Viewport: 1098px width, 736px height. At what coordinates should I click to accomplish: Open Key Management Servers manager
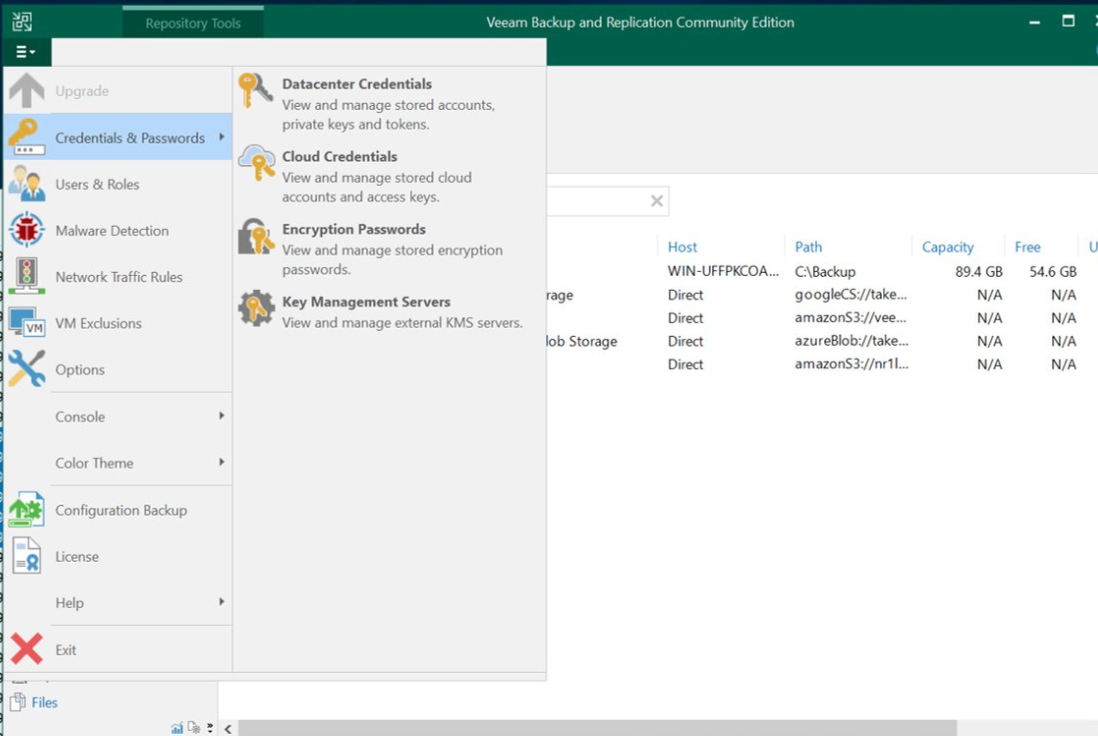[x=389, y=312]
